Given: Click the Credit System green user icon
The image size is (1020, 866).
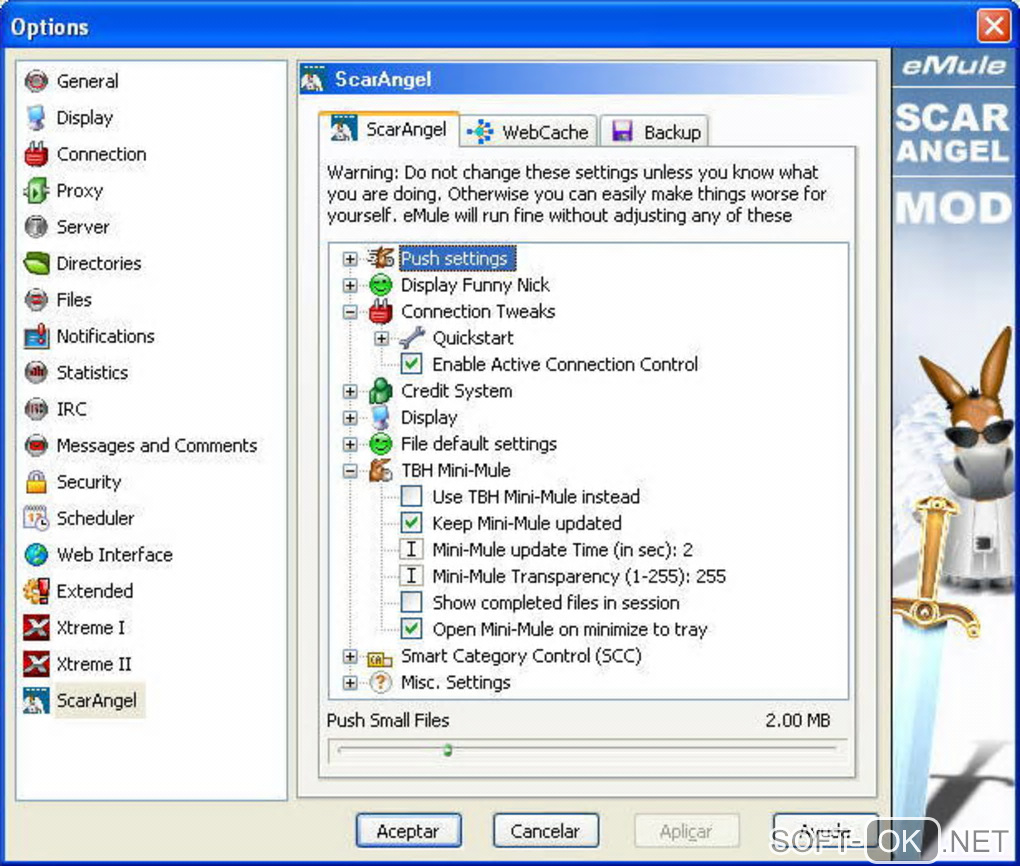Looking at the screenshot, I should tap(381, 391).
